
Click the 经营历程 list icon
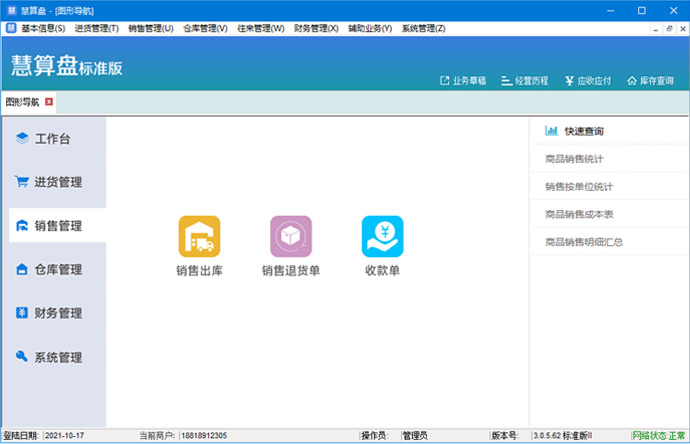[x=506, y=81]
